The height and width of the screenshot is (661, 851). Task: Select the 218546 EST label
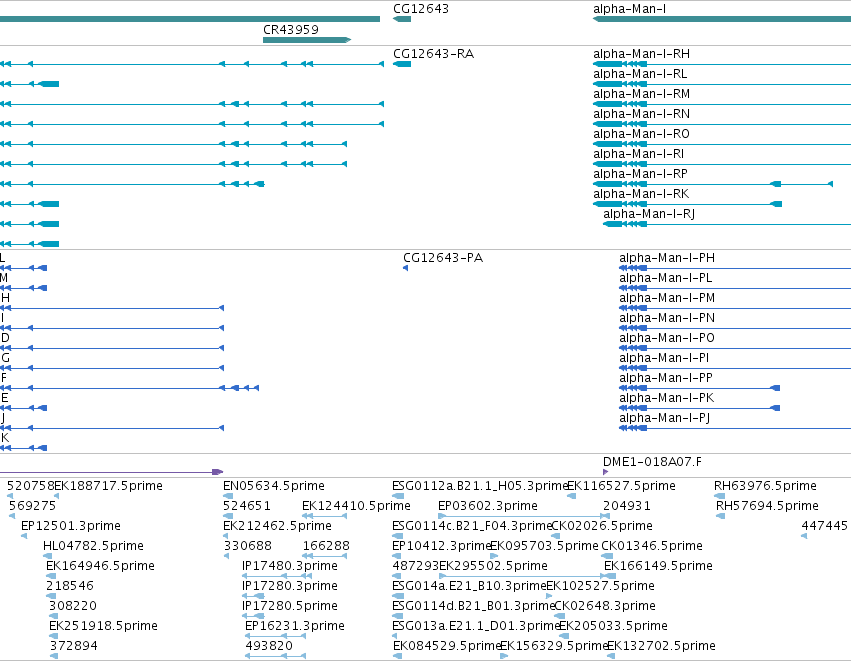pyautogui.click(x=70, y=586)
